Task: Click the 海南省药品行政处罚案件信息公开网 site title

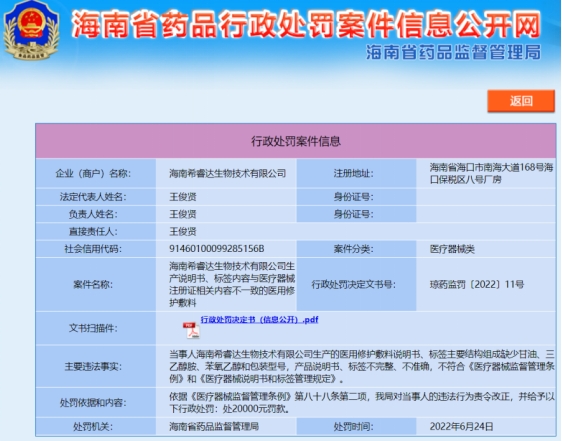Action: pyautogui.click(x=306, y=24)
